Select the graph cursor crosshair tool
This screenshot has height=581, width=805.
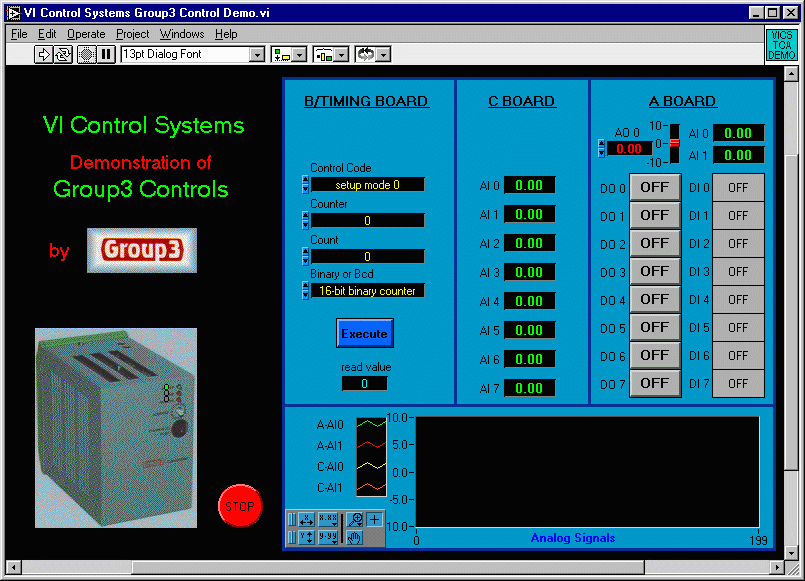tap(375, 520)
